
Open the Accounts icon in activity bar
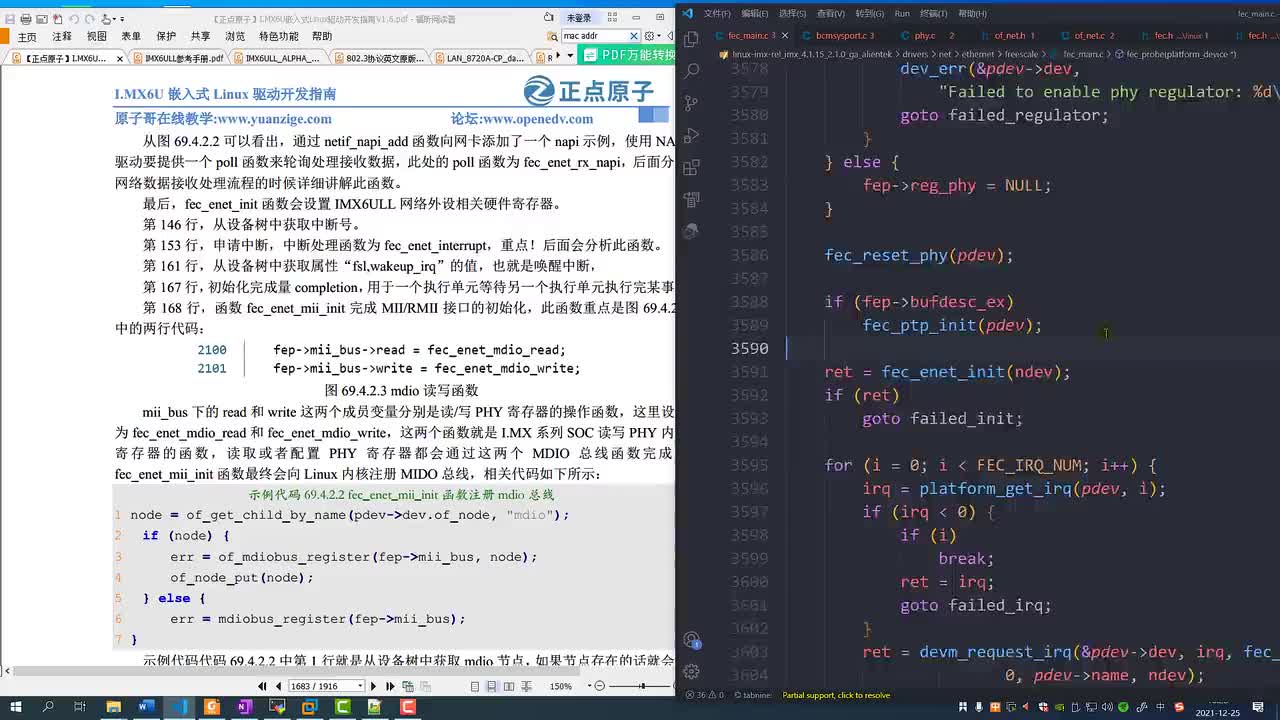click(691, 640)
